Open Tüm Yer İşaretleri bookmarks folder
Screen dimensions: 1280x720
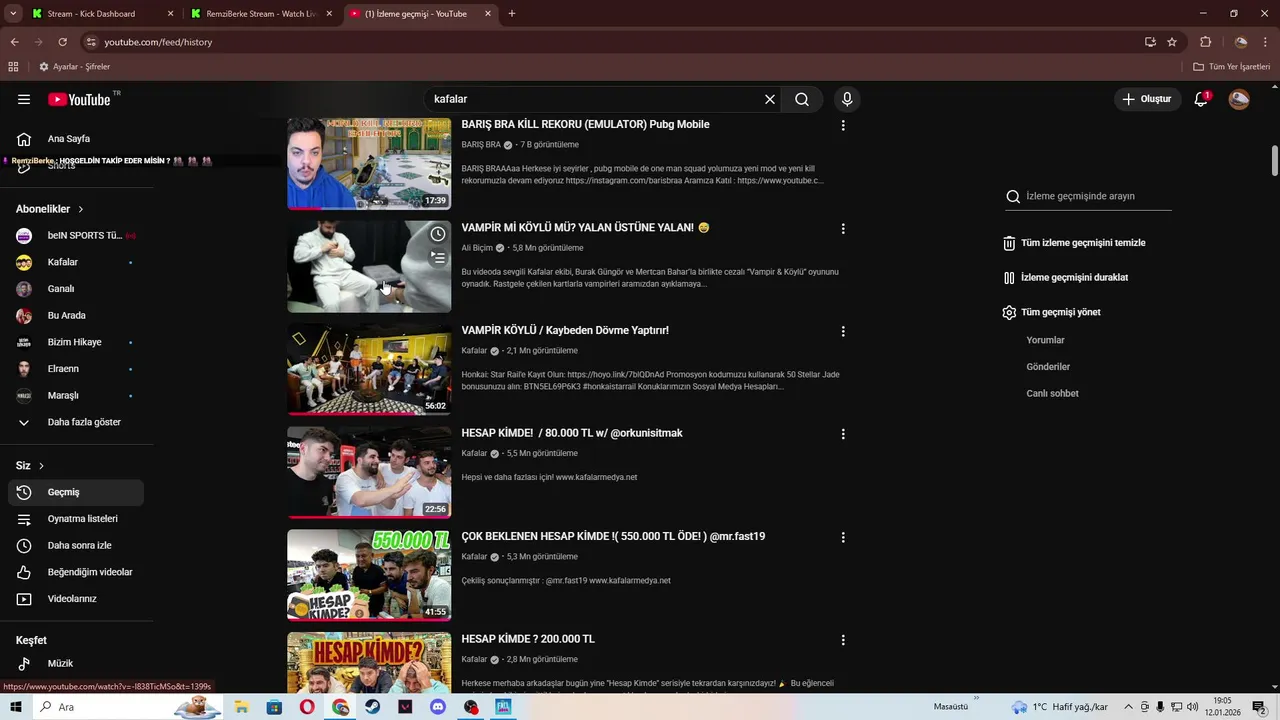tap(1232, 67)
